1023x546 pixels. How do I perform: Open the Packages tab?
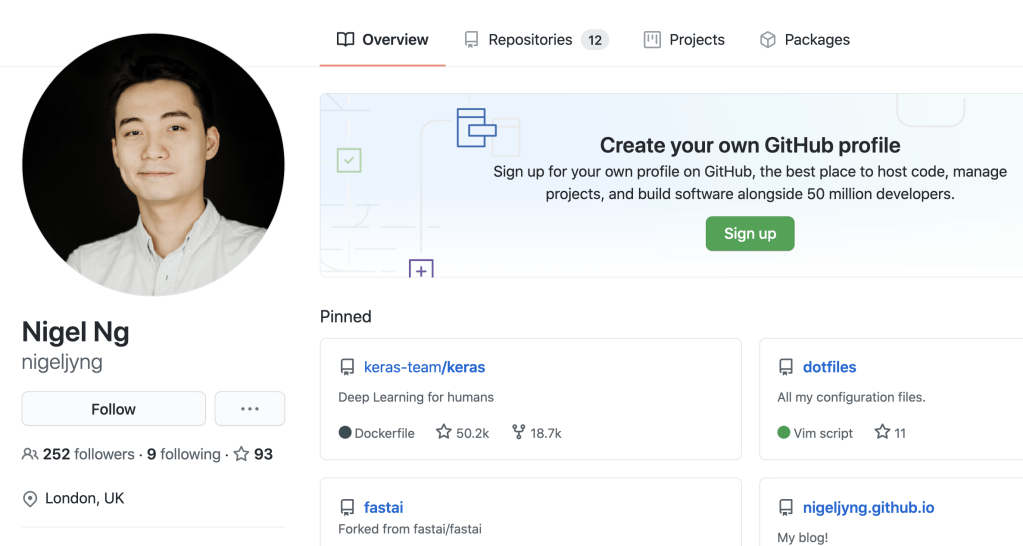[816, 40]
